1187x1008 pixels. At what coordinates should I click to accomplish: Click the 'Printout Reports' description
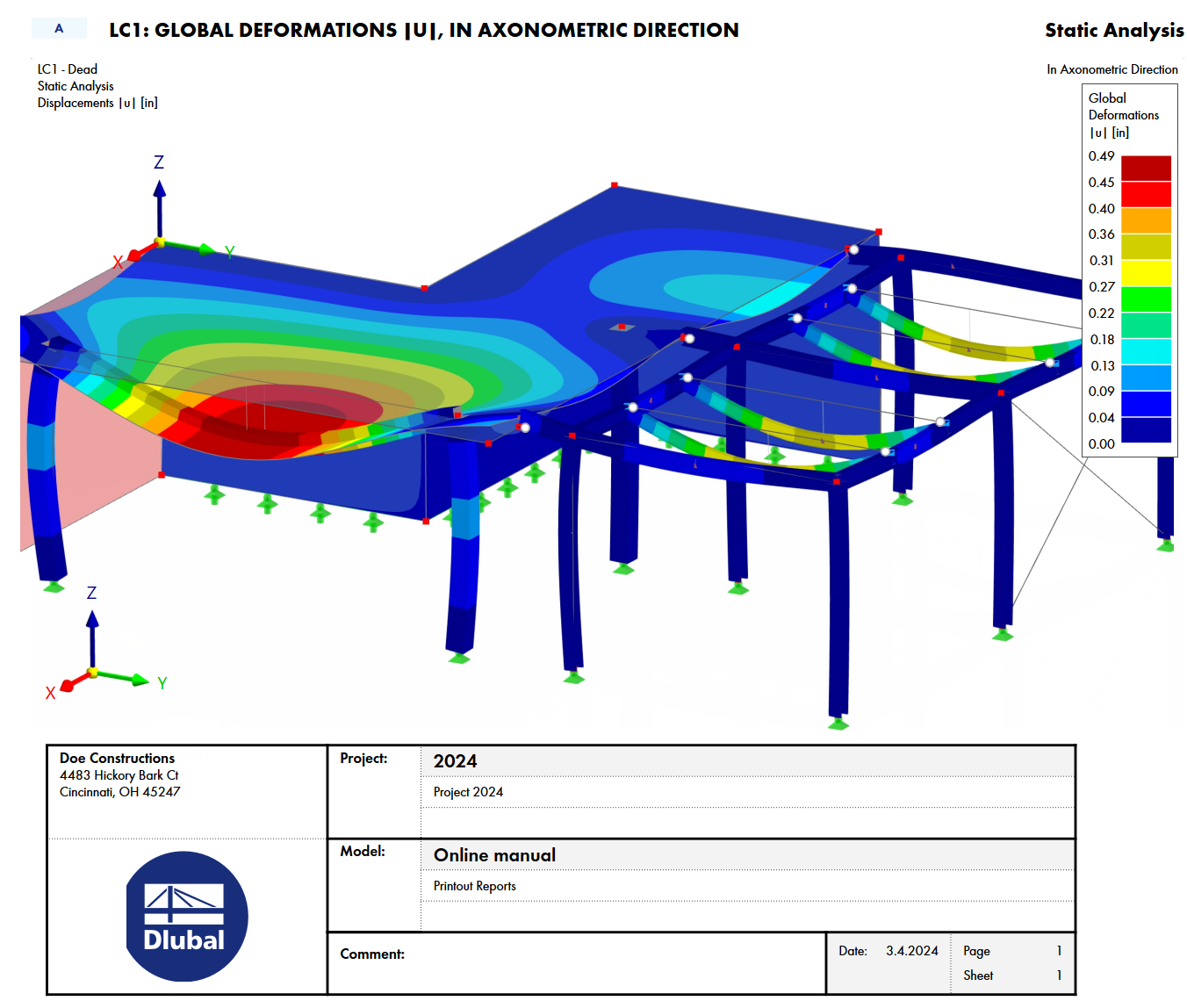click(x=475, y=886)
